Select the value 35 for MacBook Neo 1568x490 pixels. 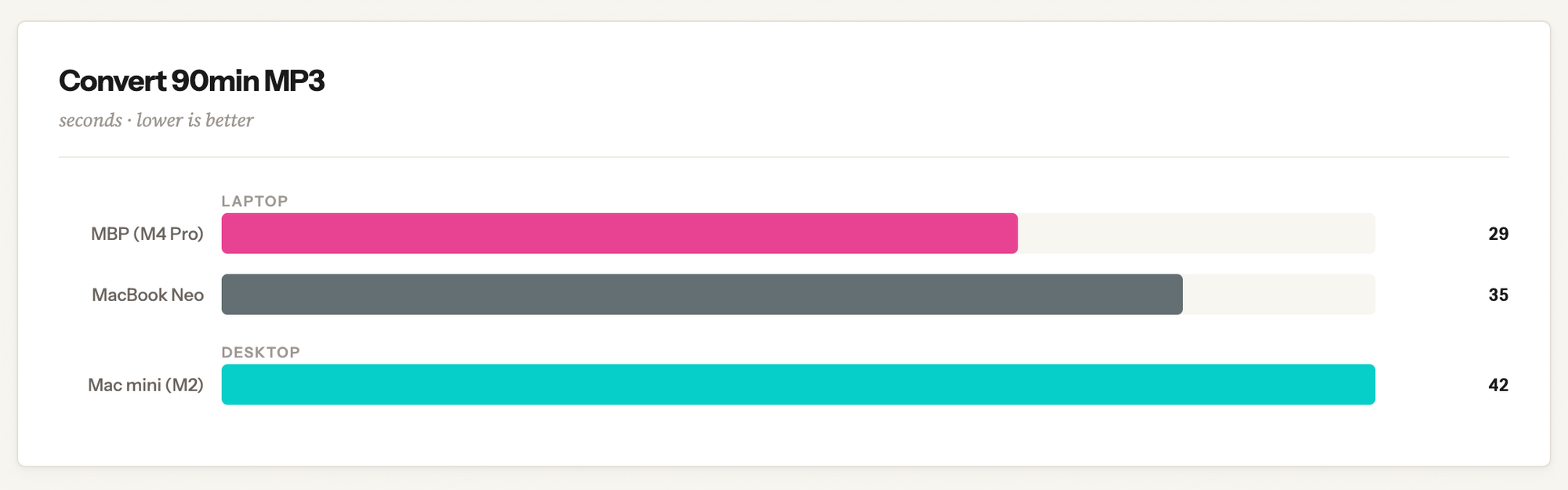pyautogui.click(x=1498, y=295)
